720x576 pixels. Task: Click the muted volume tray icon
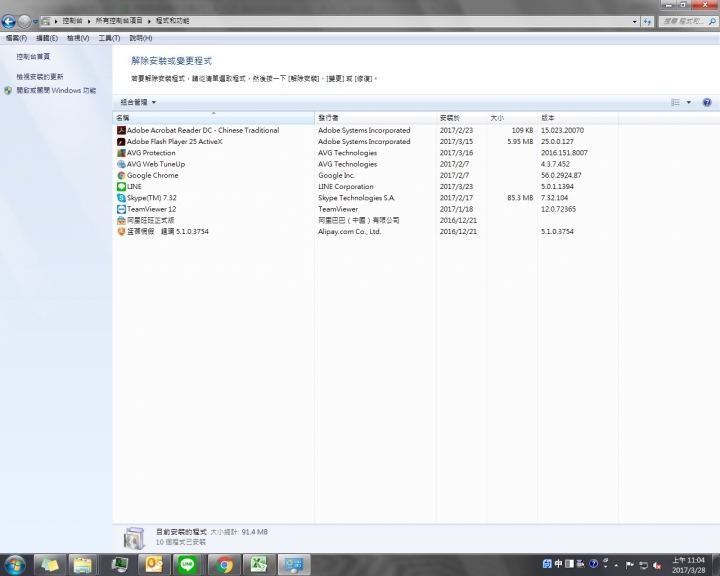click(x=657, y=565)
